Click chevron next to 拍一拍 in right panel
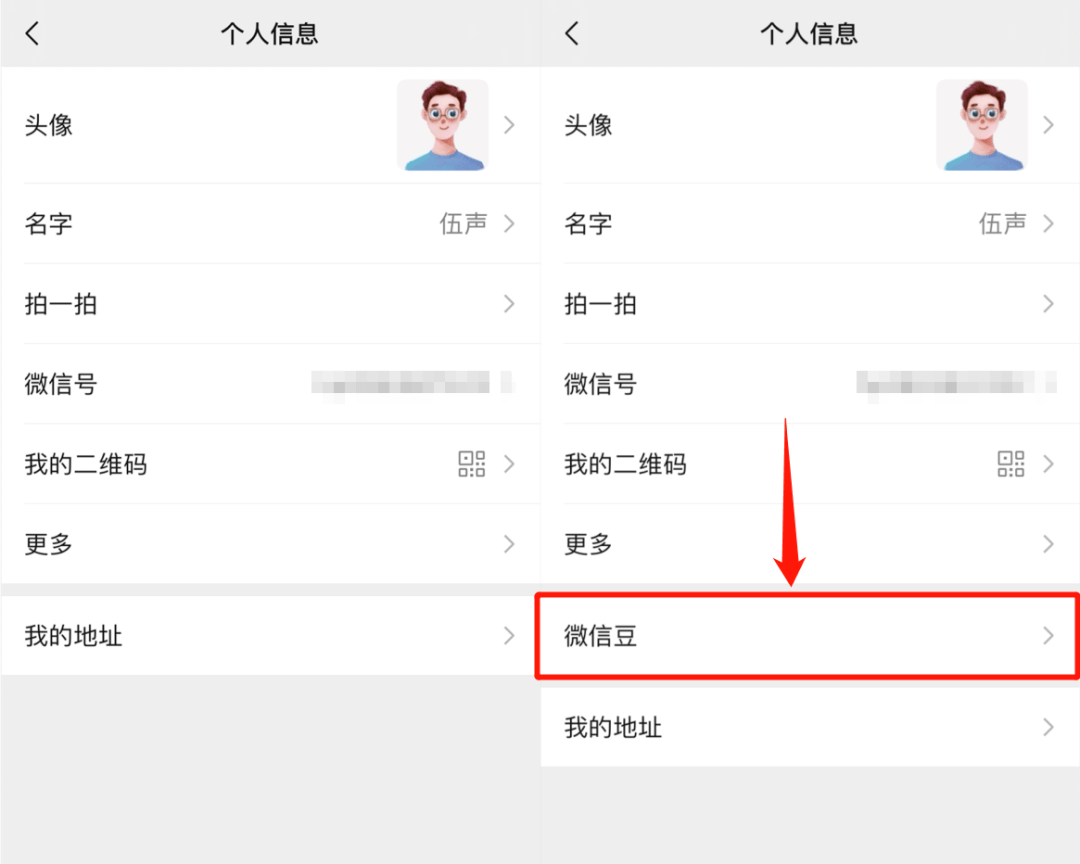The width and height of the screenshot is (1080, 864). pos(1048,304)
